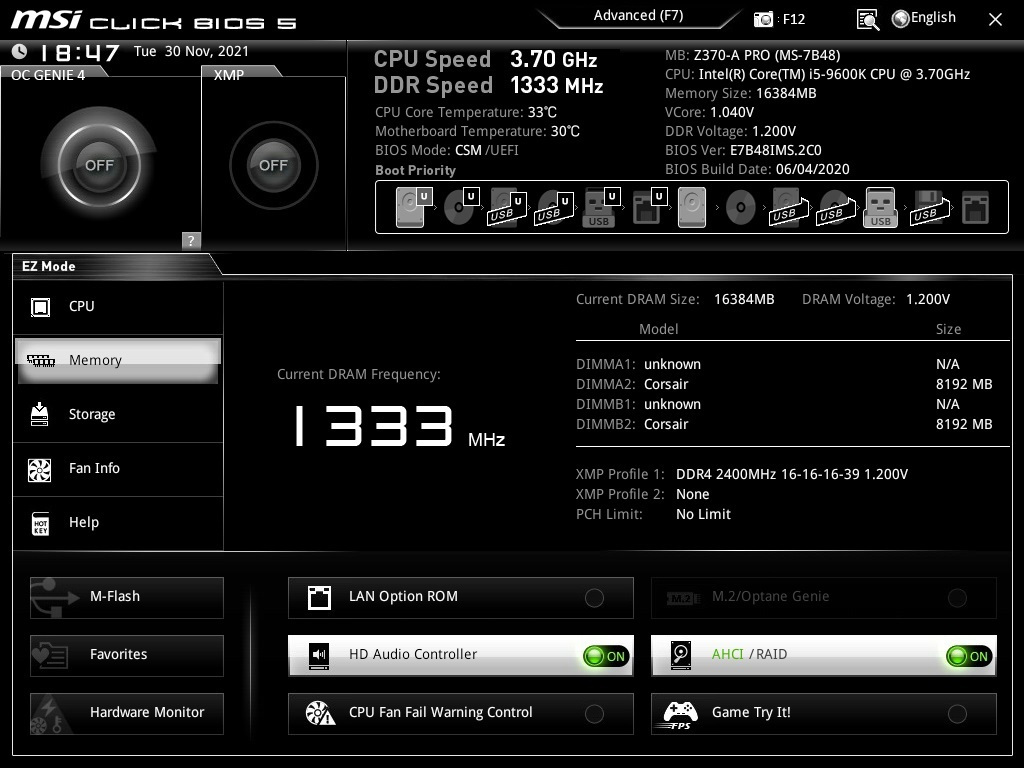Click the PCH Limit No Limit value
The width and height of the screenshot is (1024, 768).
tap(703, 515)
